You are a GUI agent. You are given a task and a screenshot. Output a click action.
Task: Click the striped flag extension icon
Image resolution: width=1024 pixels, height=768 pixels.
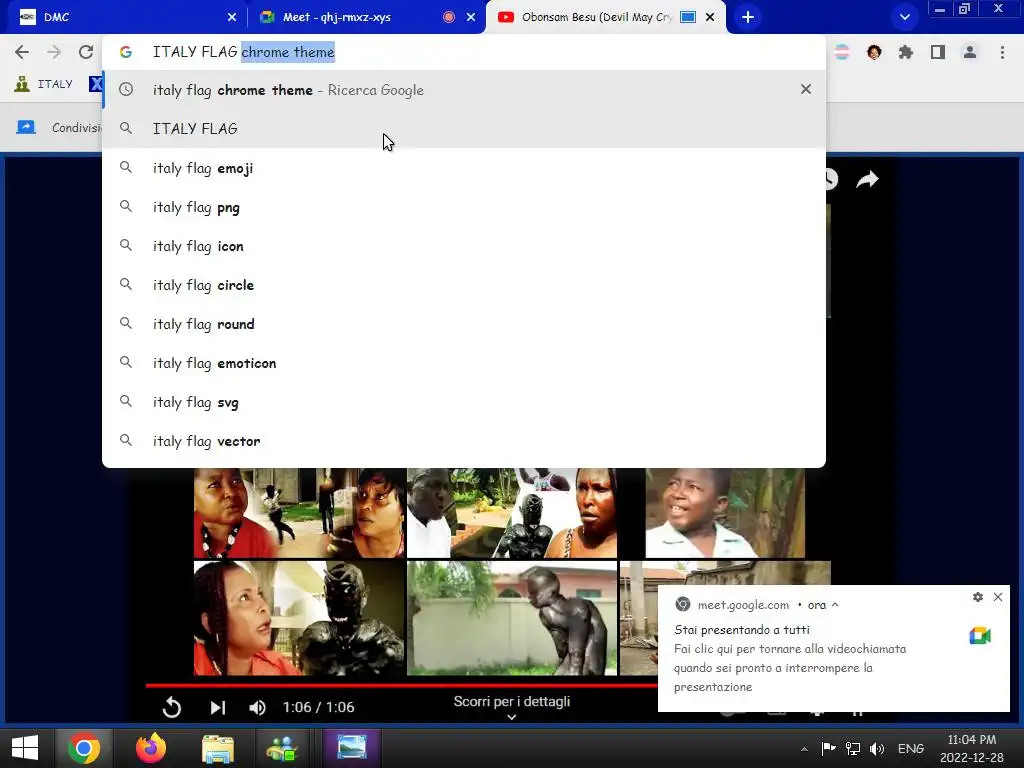pyautogui.click(x=842, y=52)
